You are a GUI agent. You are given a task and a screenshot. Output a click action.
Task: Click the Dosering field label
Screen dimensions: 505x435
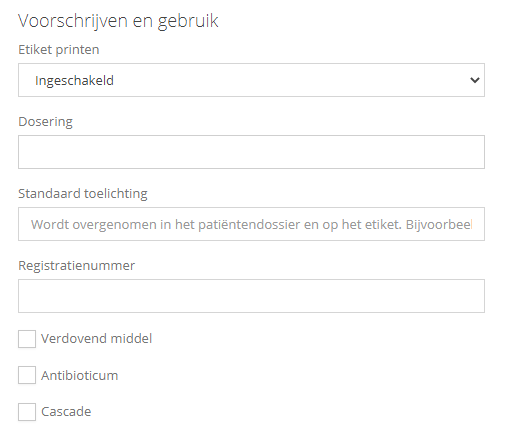45,122
